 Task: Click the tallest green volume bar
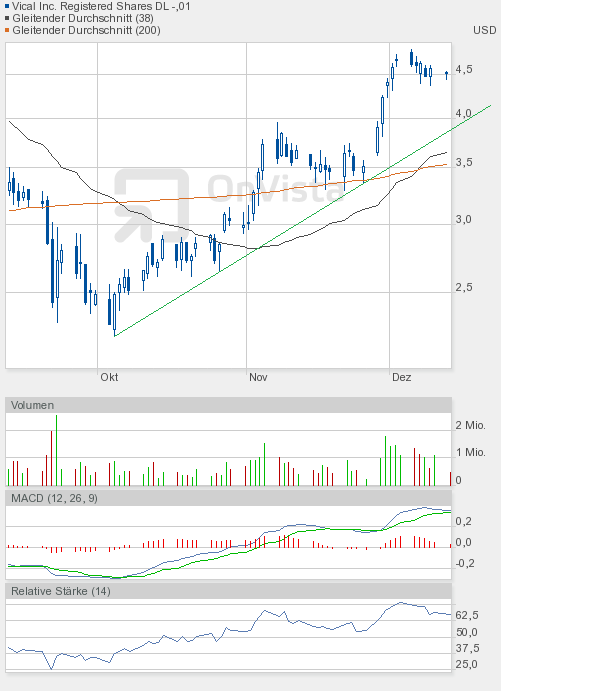coord(56,450)
